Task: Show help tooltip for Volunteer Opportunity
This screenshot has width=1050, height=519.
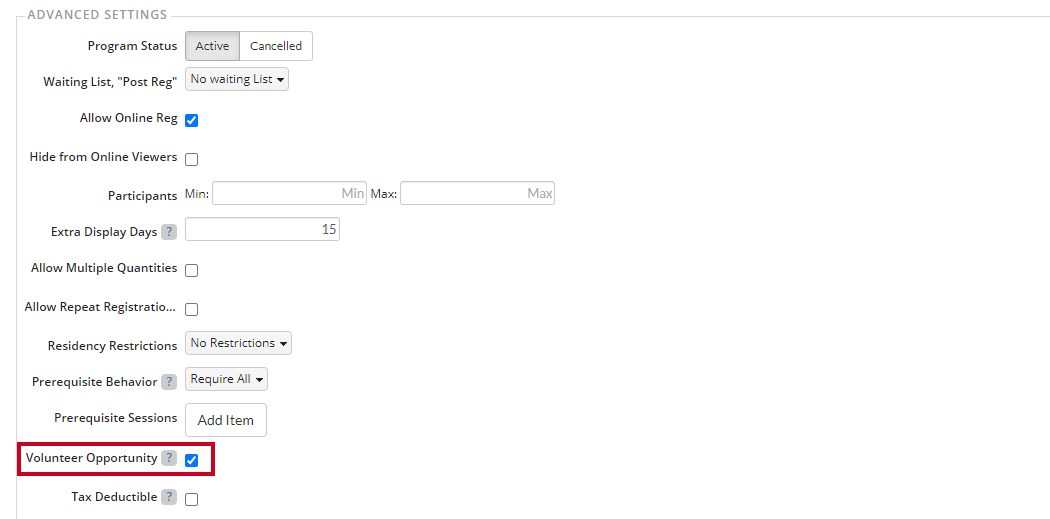Action: click(x=169, y=459)
